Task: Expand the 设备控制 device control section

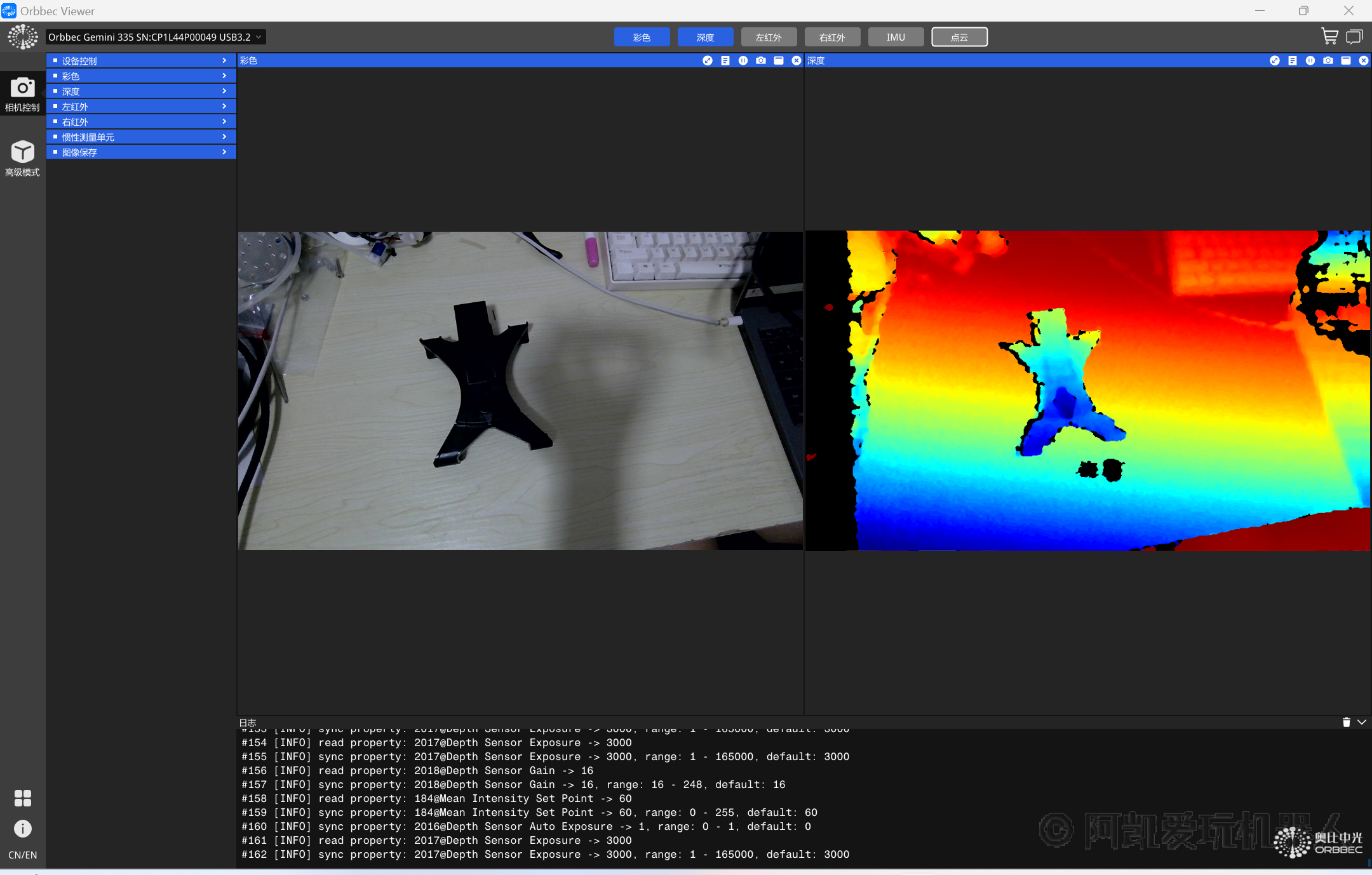Action: pyautogui.click(x=141, y=61)
